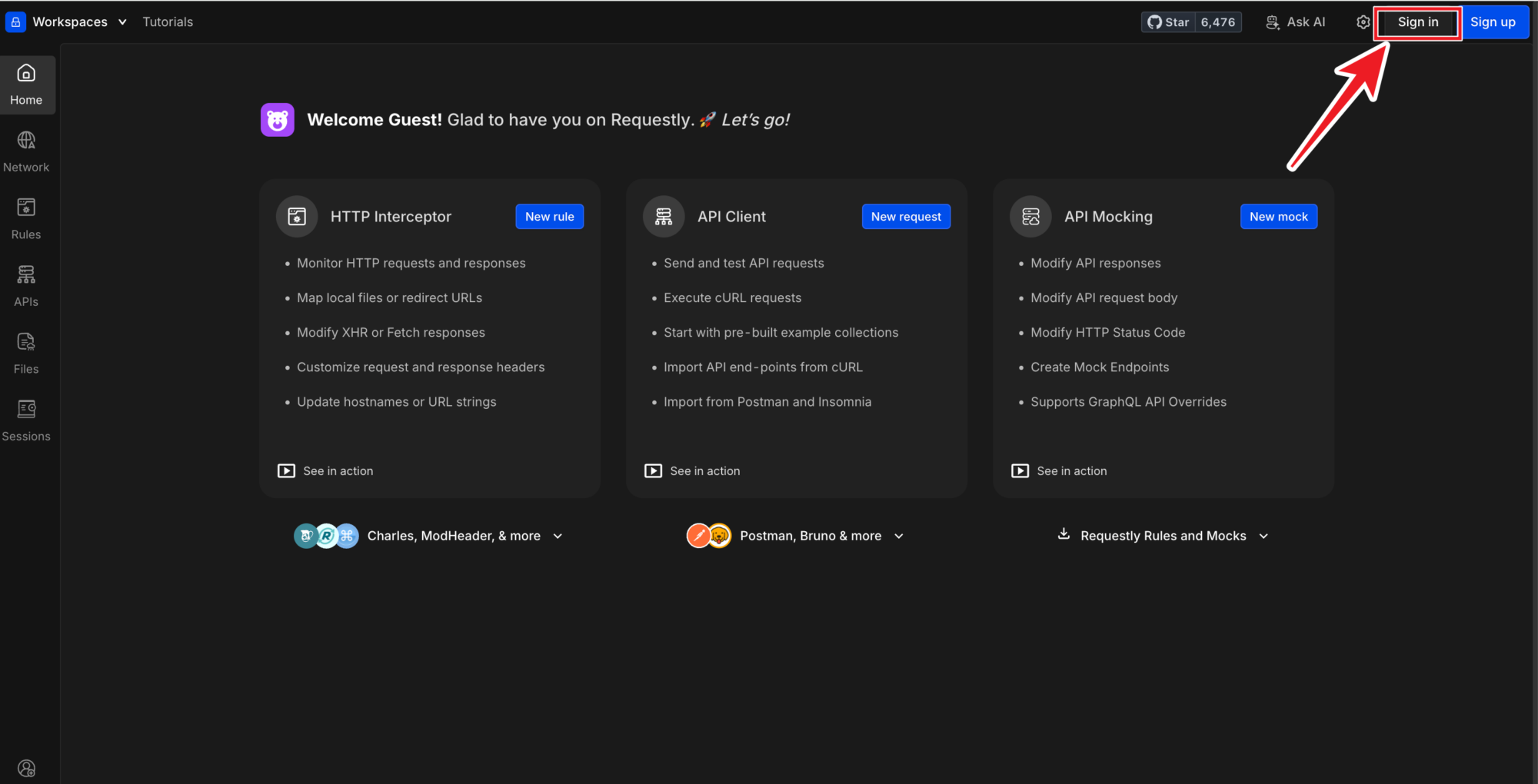
Task: Click the HTTP Interceptor card icon
Action: tap(297, 217)
